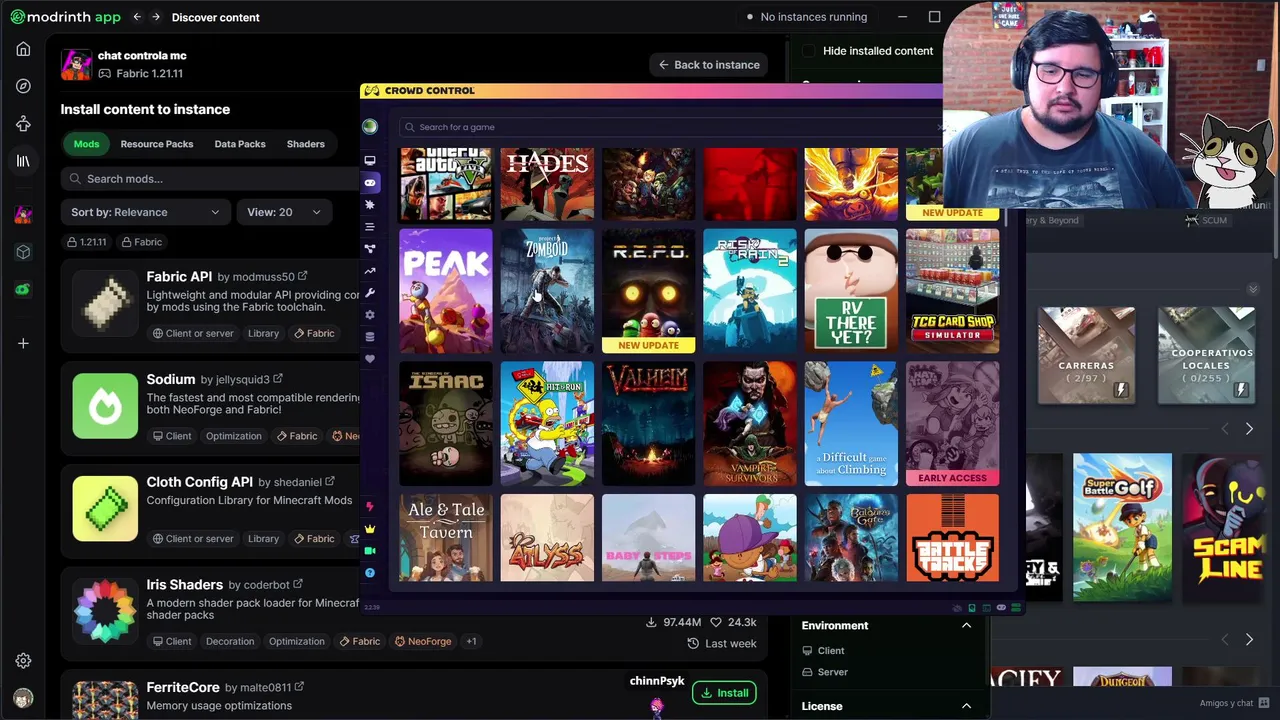
Task: Create new instance with plus icon
Action: (x=23, y=343)
